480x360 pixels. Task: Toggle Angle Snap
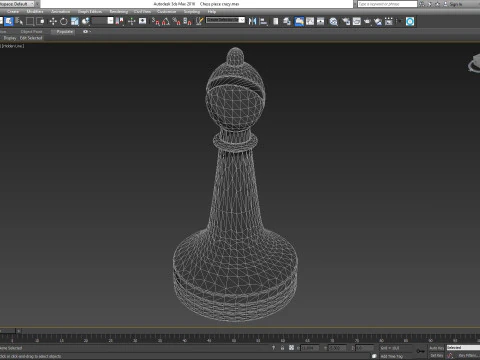[166, 21]
